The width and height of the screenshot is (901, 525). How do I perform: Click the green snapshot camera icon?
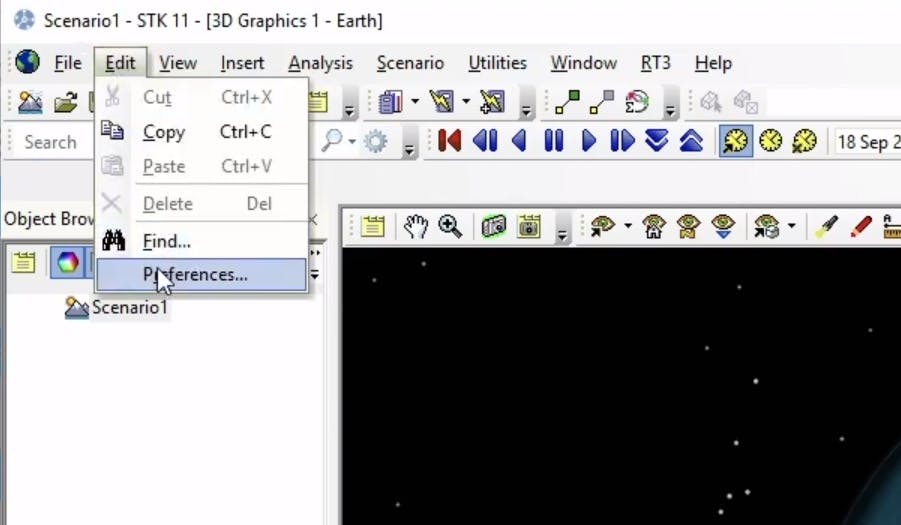tap(494, 226)
